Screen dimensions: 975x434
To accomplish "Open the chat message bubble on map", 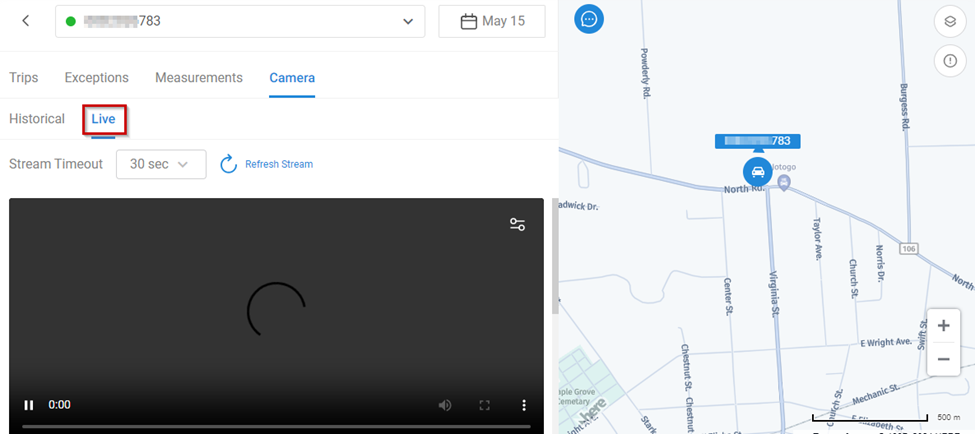I will coord(589,19).
